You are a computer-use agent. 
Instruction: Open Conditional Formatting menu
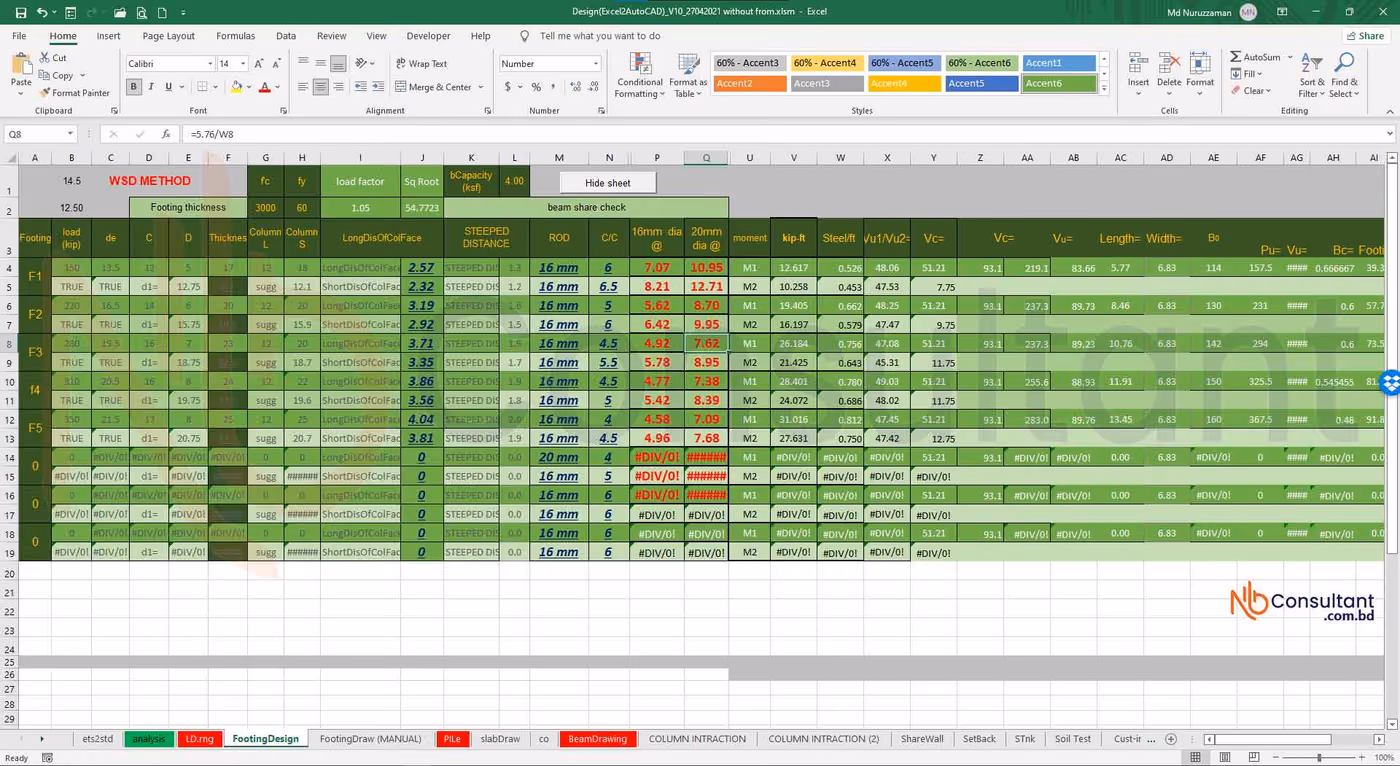click(x=640, y=75)
